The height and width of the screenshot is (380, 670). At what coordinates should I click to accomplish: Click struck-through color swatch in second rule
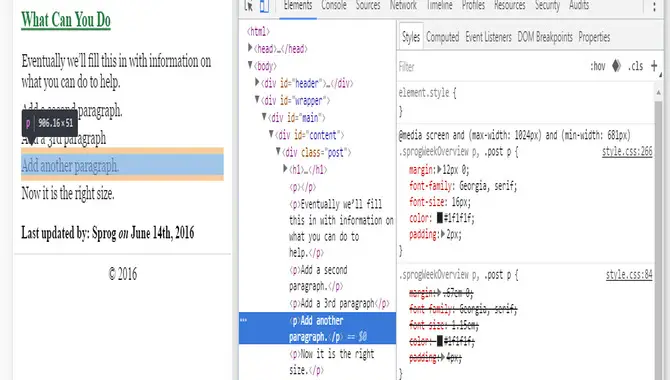click(440, 341)
